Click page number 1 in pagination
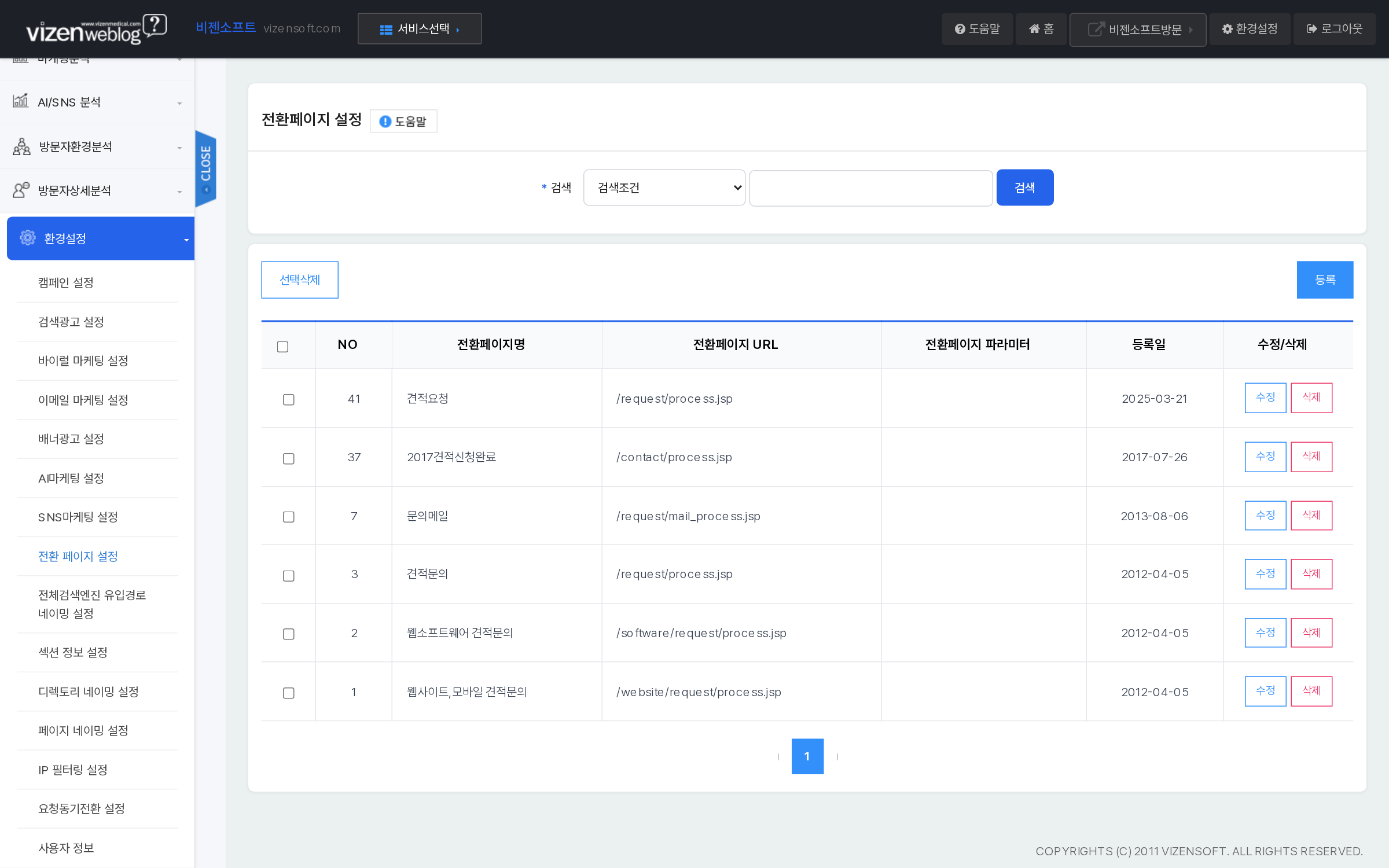 tap(807, 756)
